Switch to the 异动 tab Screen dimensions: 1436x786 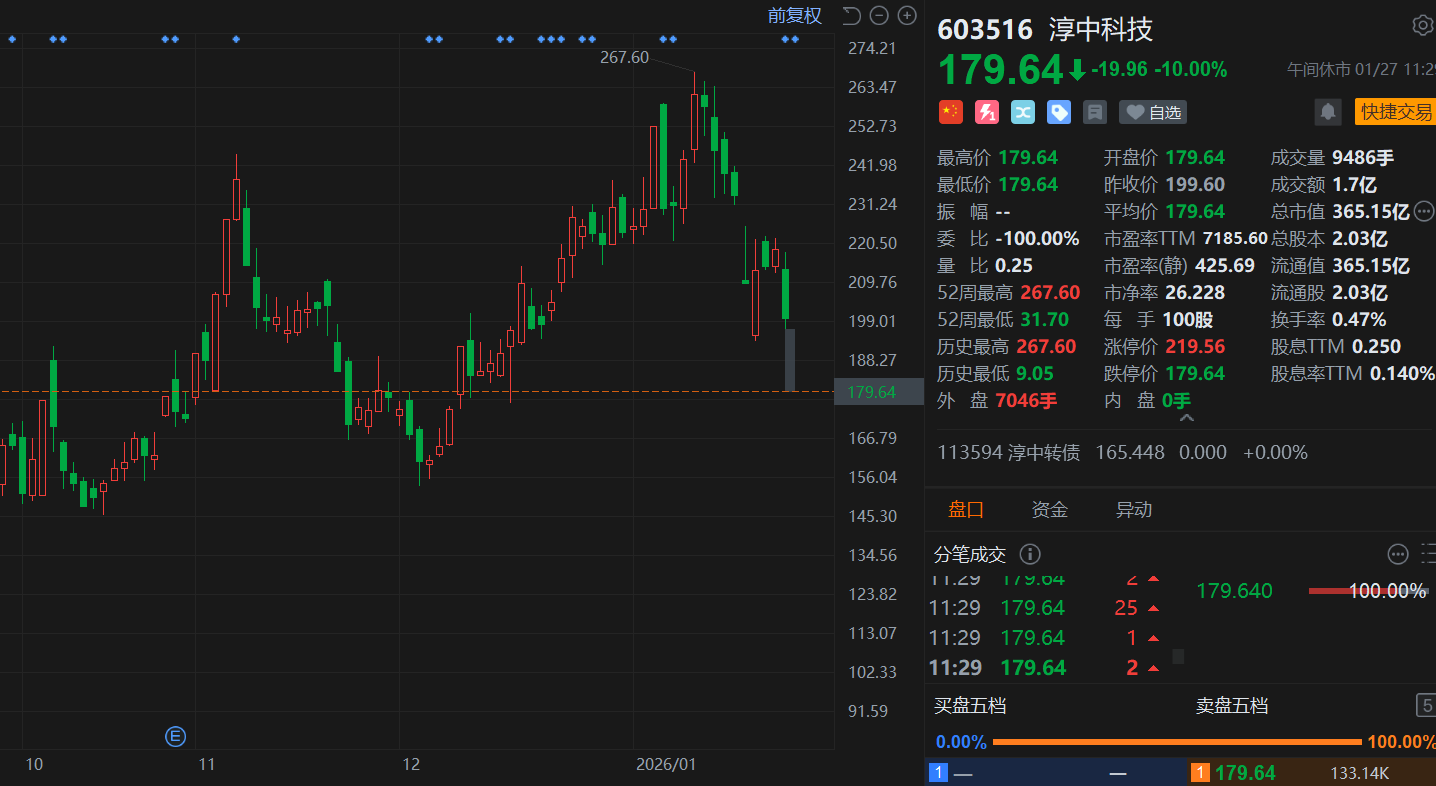tap(1133, 510)
